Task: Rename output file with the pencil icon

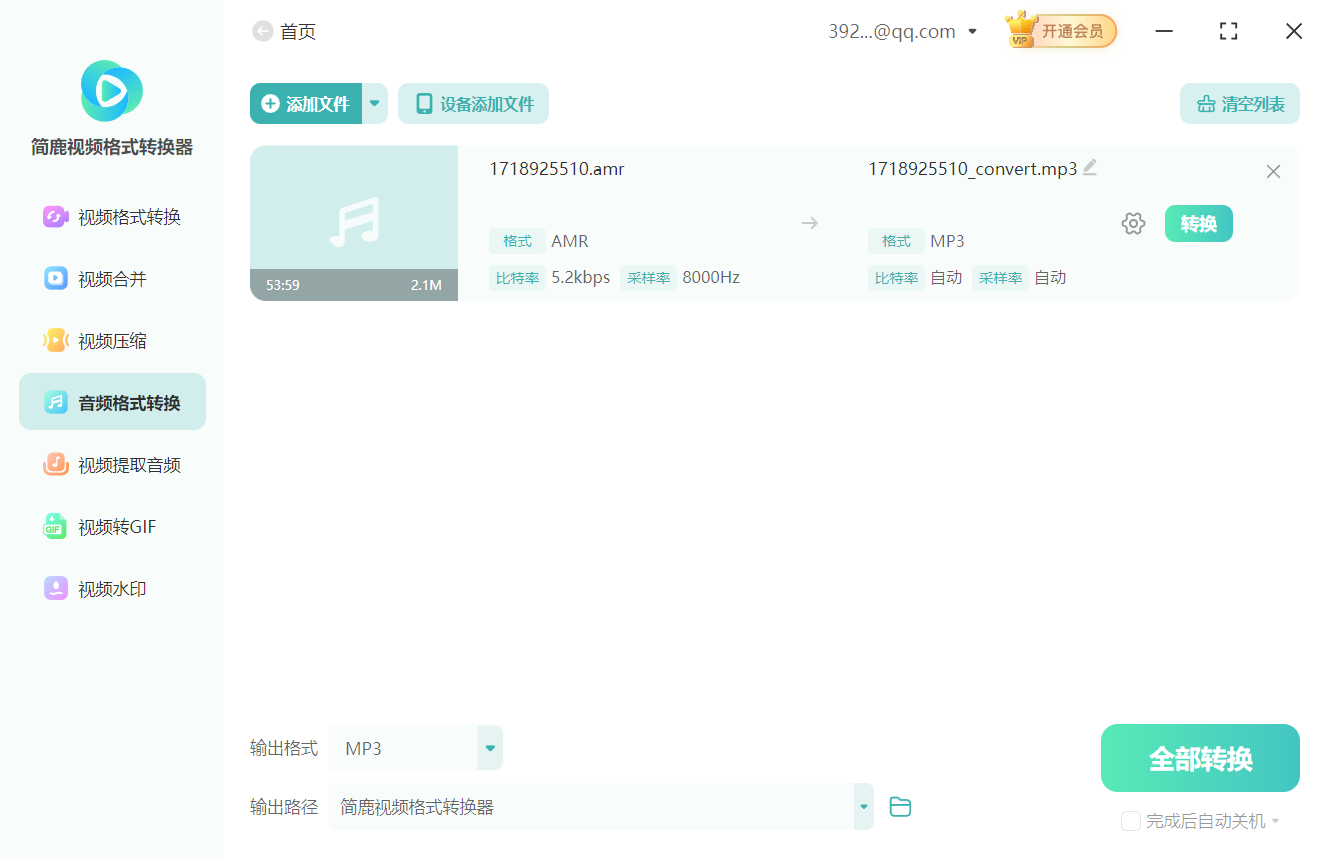Action: point(1090,168)
